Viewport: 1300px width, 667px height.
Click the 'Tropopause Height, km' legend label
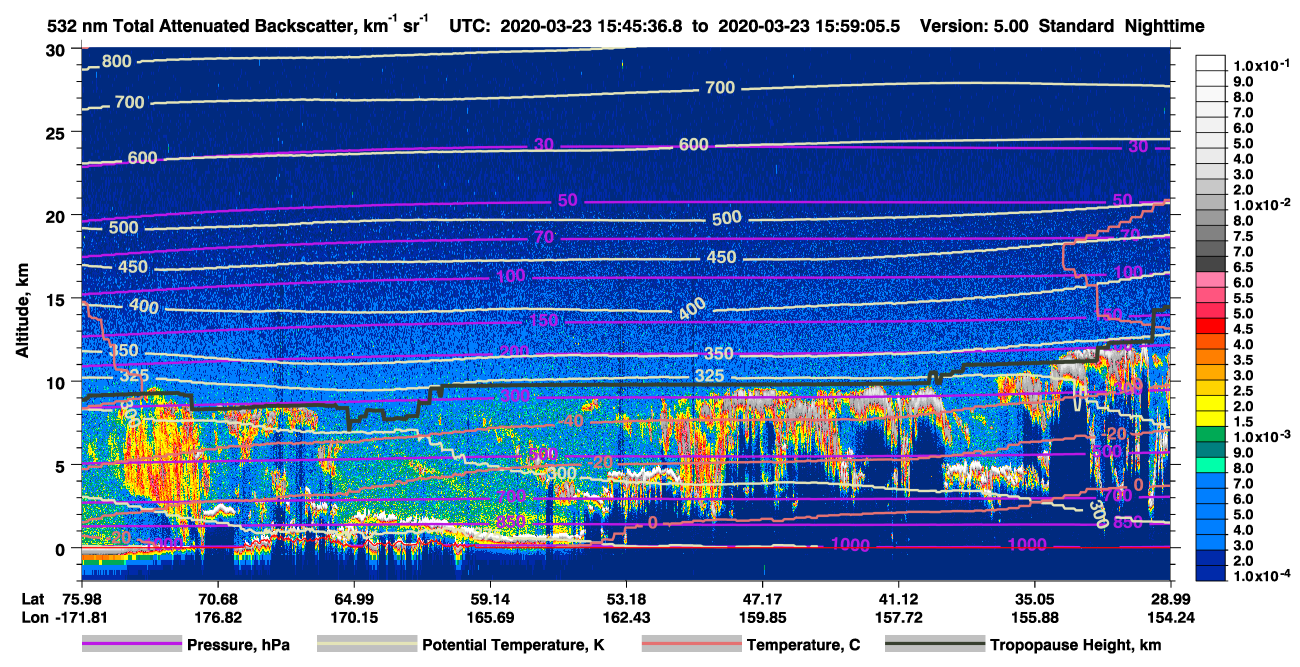point(1076,645)
